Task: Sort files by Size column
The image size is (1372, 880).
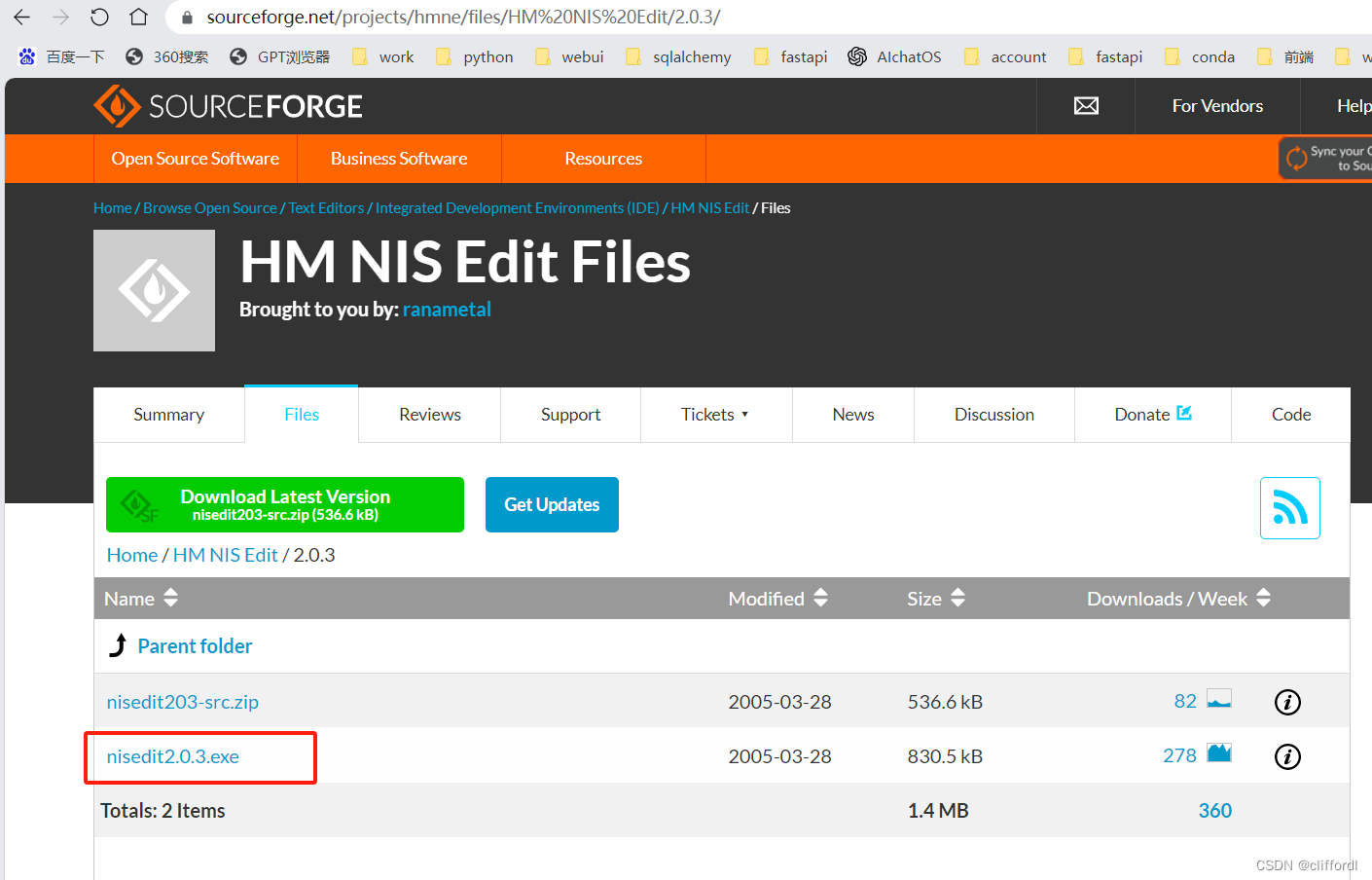Action: pyautogui.click(x=936, y=598)
